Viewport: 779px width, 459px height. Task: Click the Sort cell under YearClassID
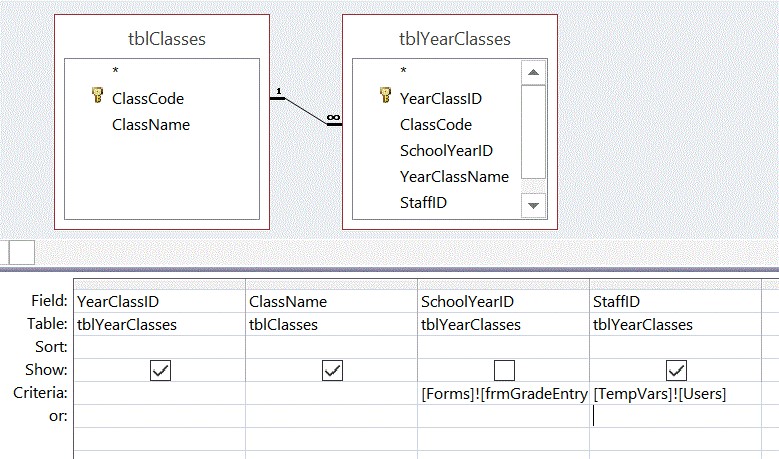160,347
